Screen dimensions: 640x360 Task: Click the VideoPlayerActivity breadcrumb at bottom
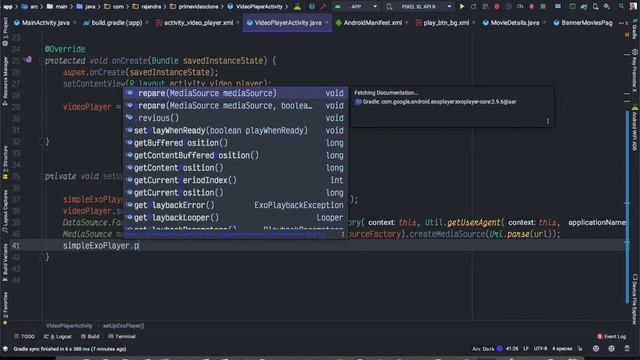pos(69,326)
